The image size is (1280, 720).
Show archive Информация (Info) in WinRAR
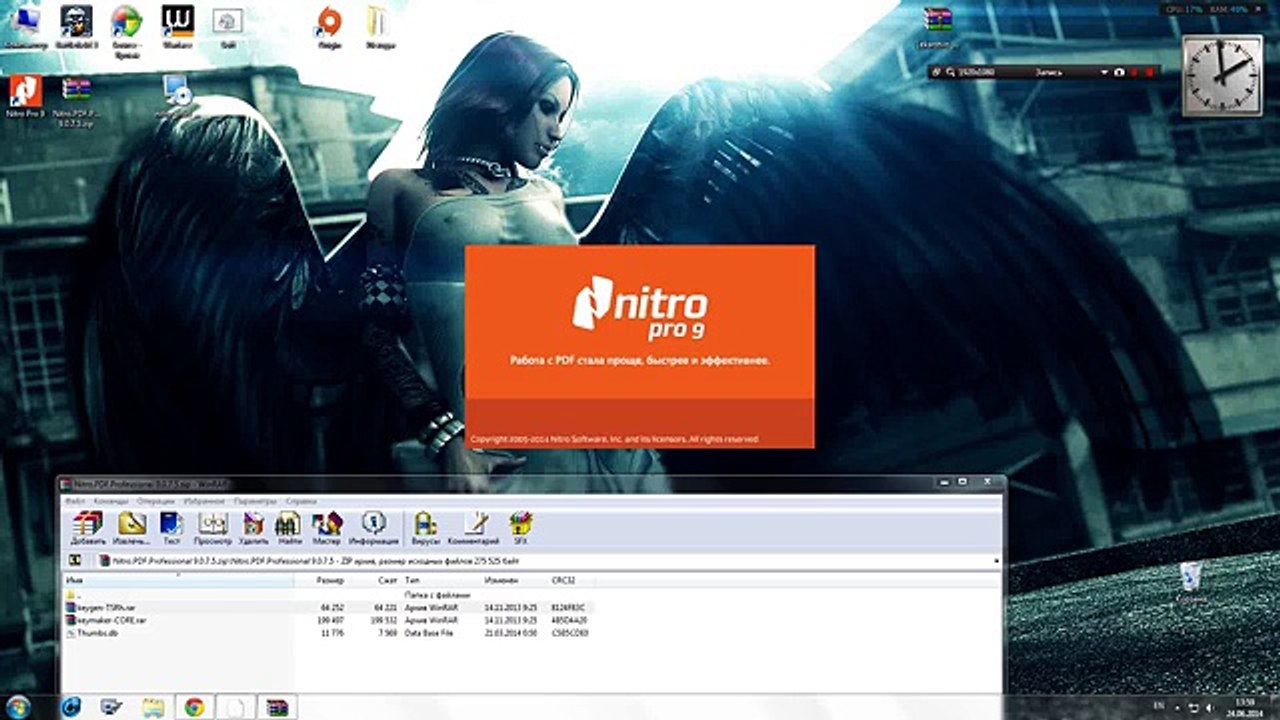pyautogui.click(x=374, y=528)
